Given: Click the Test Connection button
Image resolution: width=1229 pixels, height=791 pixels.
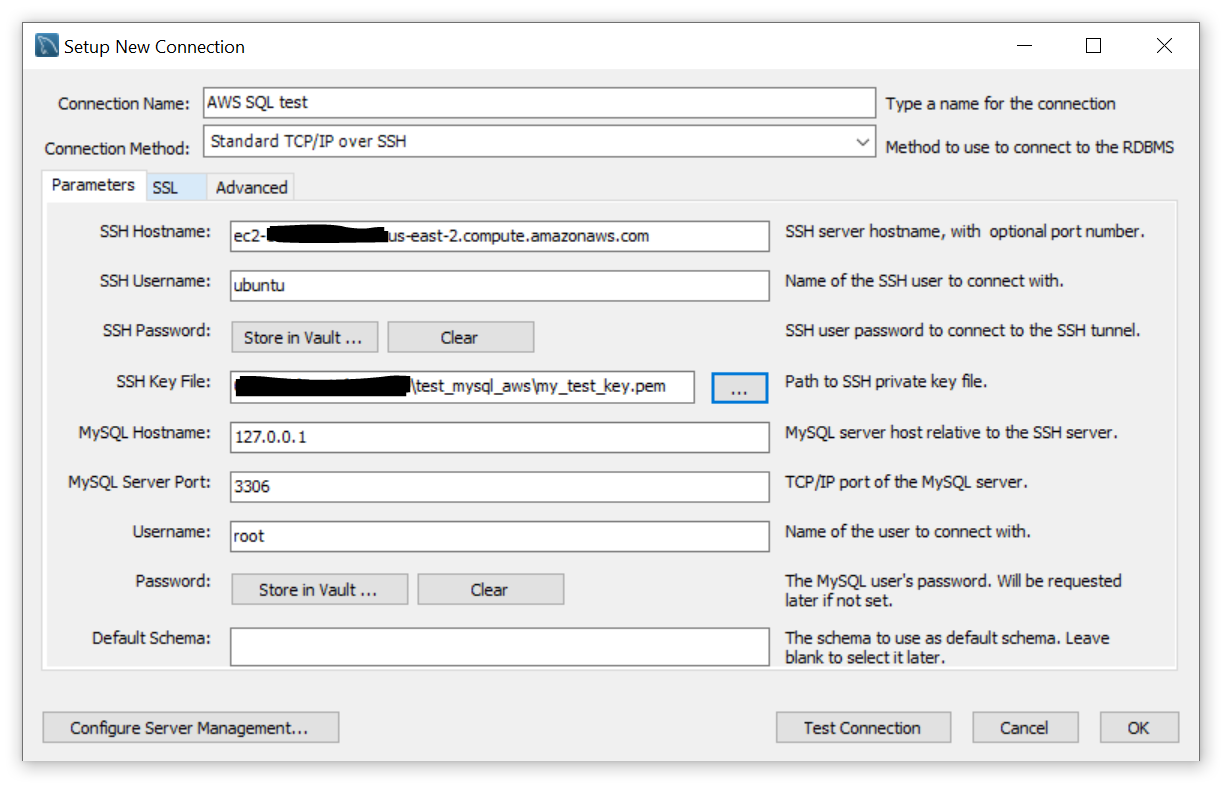Looking at the screenshot, I should pyautogui.click(x=863, y=727).
